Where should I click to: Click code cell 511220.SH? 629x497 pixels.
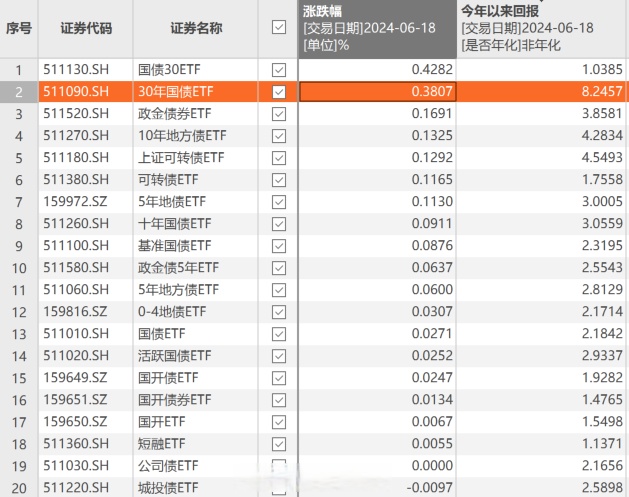[85, 488]
